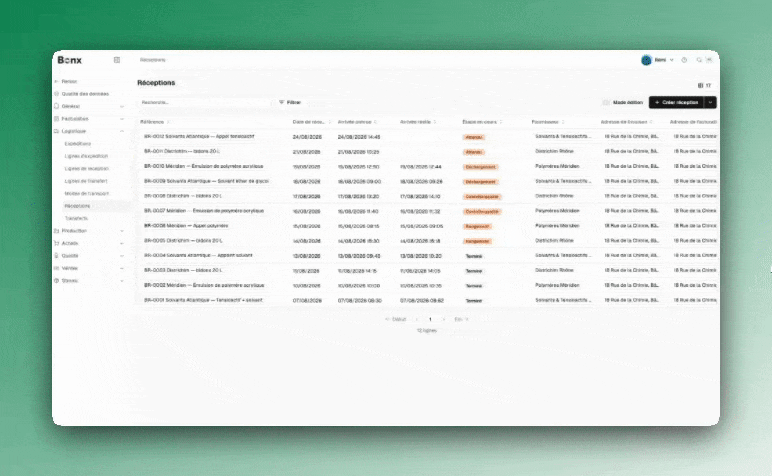Click the Qualité des données link text

click(x=85, y=94)
